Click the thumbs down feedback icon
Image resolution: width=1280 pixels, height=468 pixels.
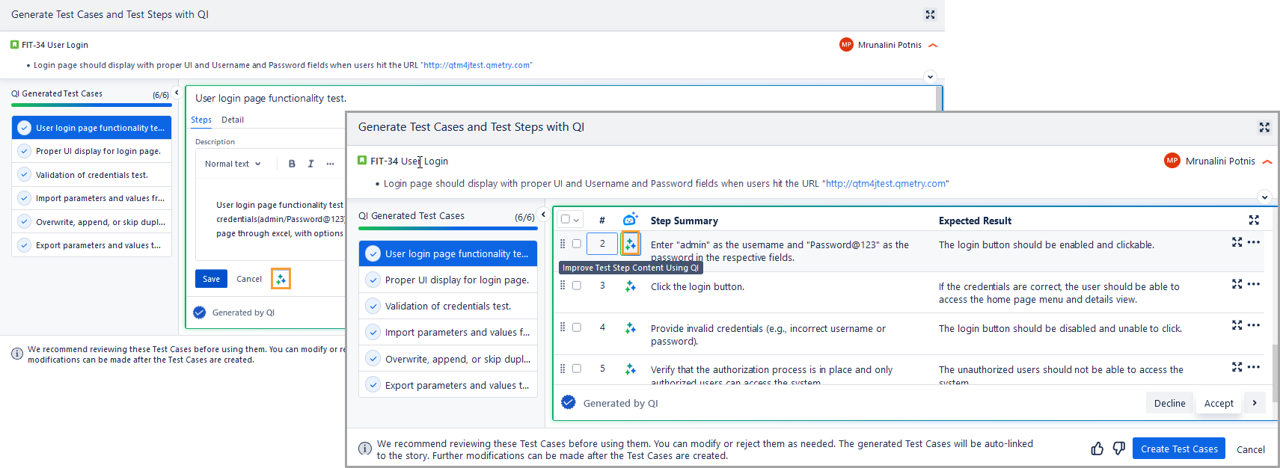point(1118,449)
